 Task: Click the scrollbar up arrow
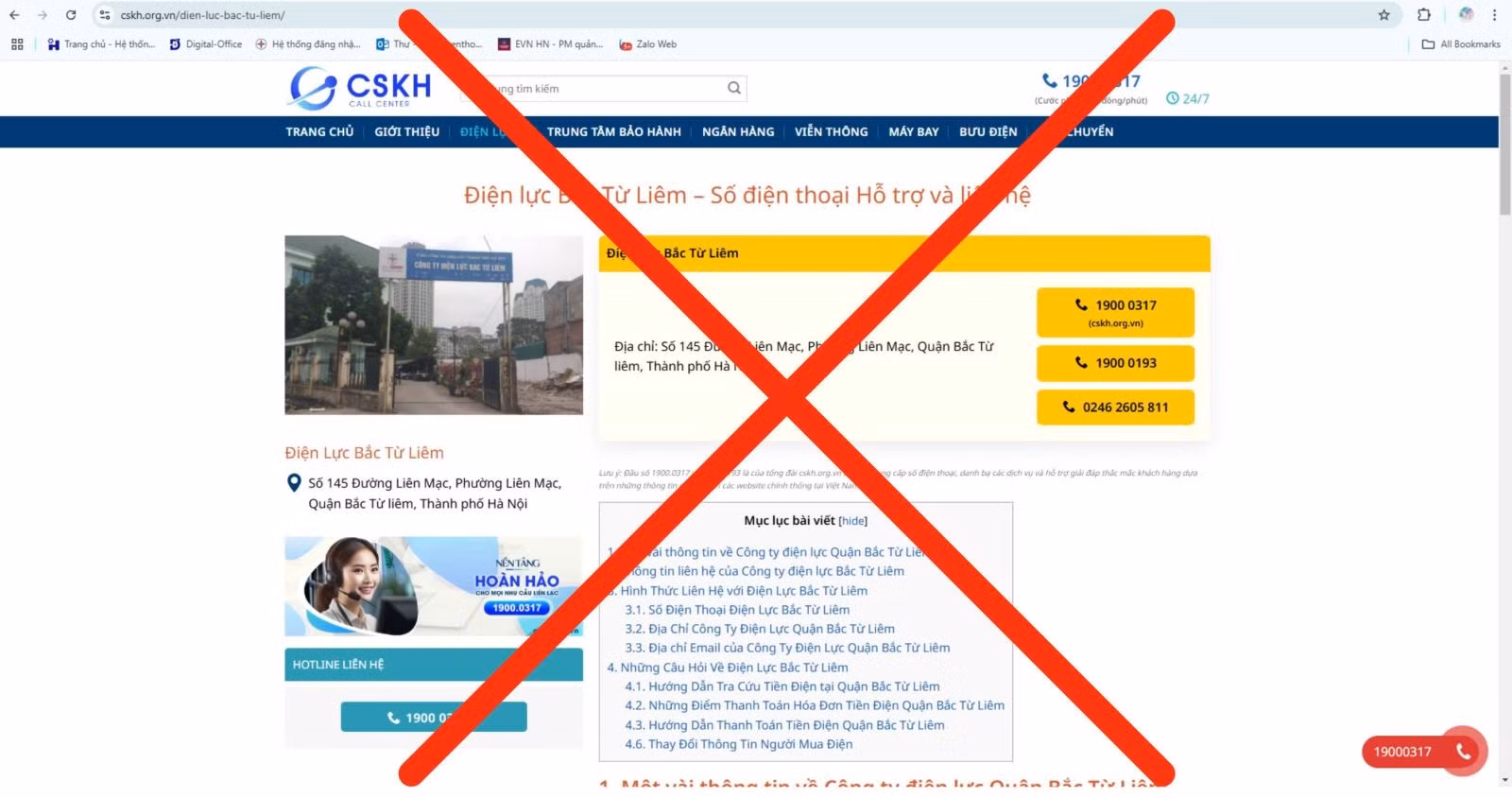(x=1504, y=66)
